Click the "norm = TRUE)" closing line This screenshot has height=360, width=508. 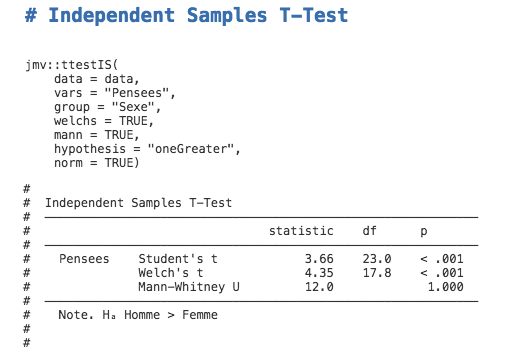click(x=97, y=163)
